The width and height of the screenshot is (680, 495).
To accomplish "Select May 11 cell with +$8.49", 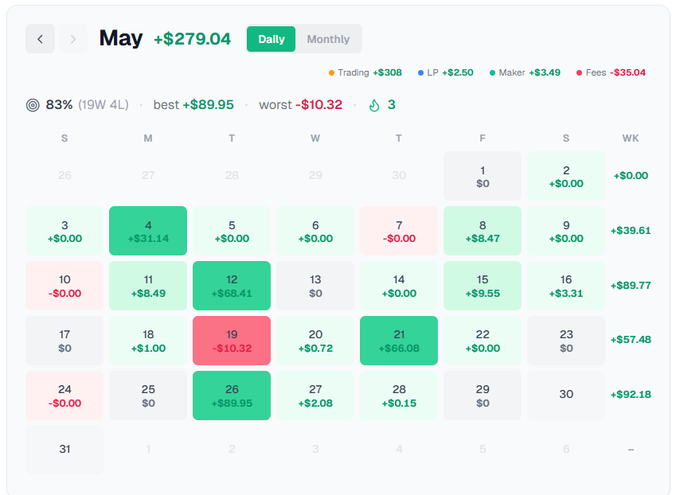I will [x=148, y=285].
